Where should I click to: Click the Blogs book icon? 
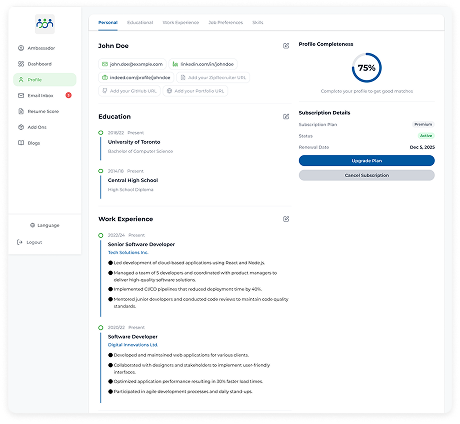click(21, 143)
